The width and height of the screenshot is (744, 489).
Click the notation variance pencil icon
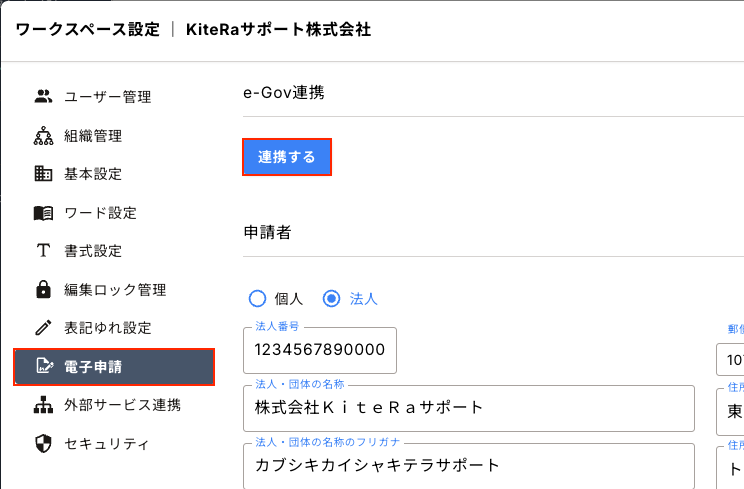point(43,328)
